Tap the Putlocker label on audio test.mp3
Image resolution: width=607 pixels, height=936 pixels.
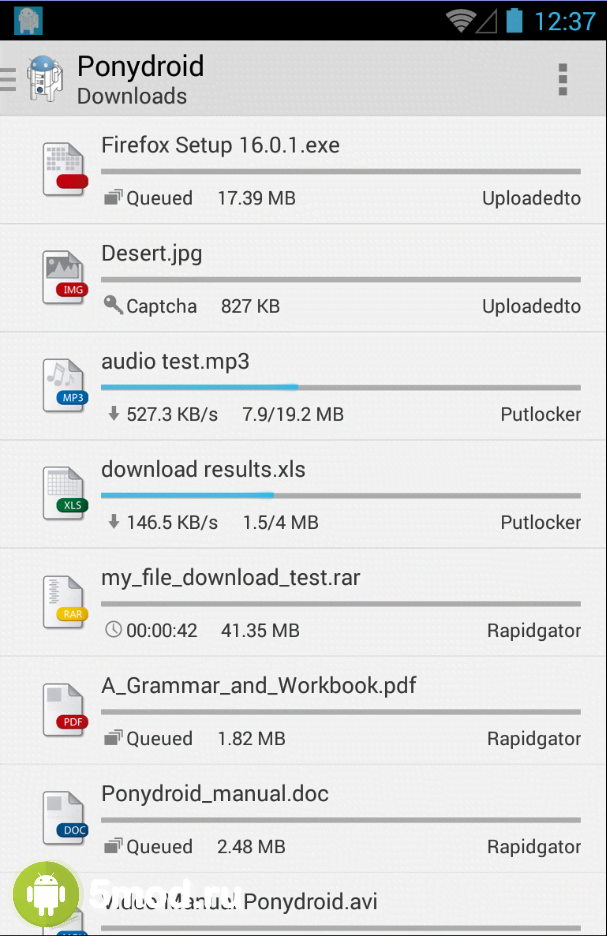click(x=540, y=414)
